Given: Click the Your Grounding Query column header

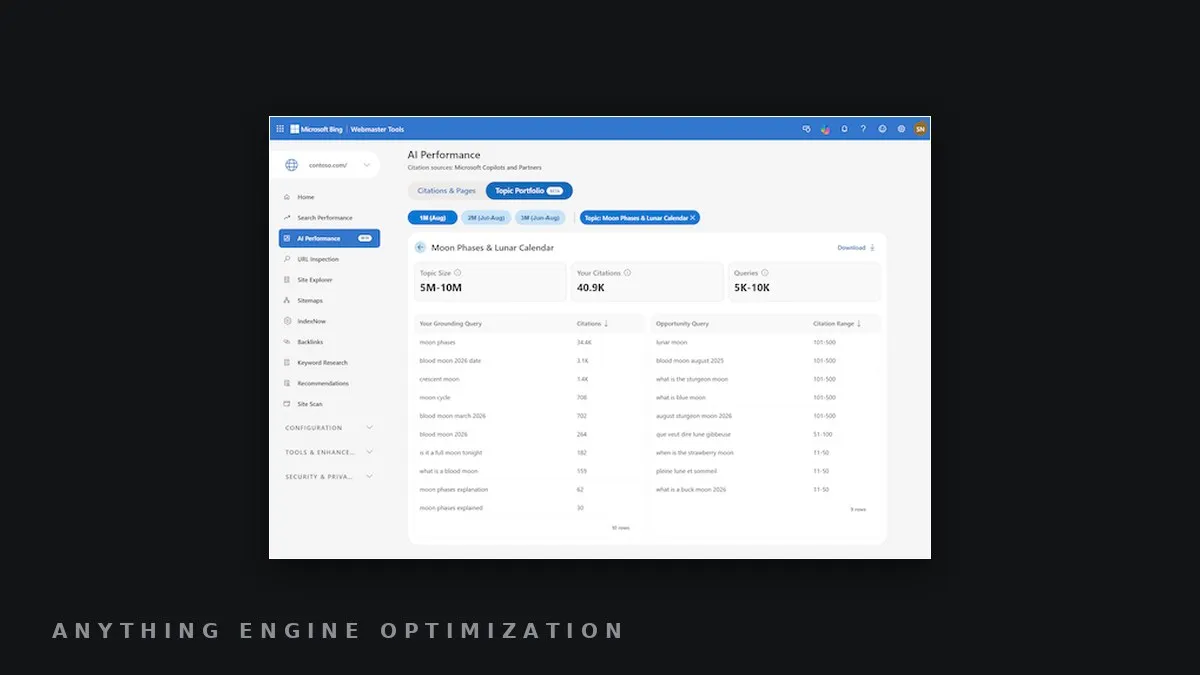Looking at the screenshot, I should click(451, 324).
